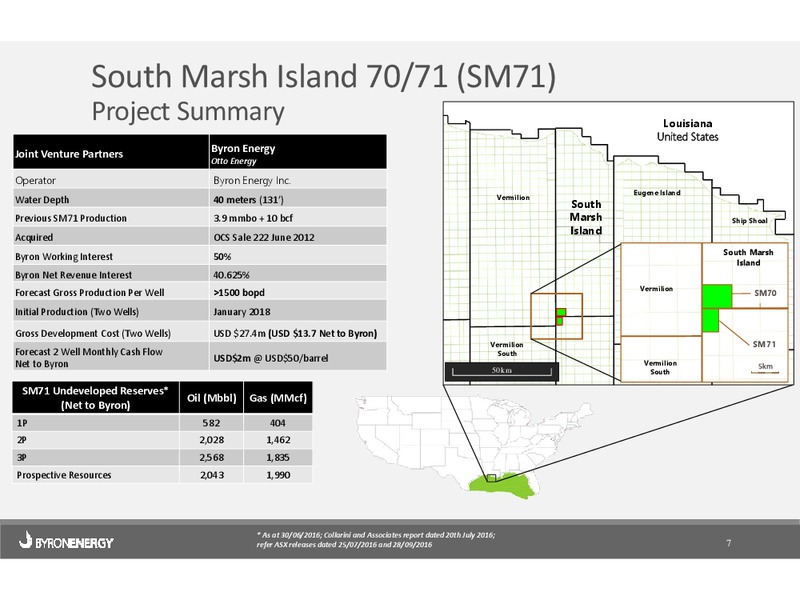800x600 pixels.
Task: Click 'Byron Working Interest' label
Action: pyautogui.click(x=64, y=257)
